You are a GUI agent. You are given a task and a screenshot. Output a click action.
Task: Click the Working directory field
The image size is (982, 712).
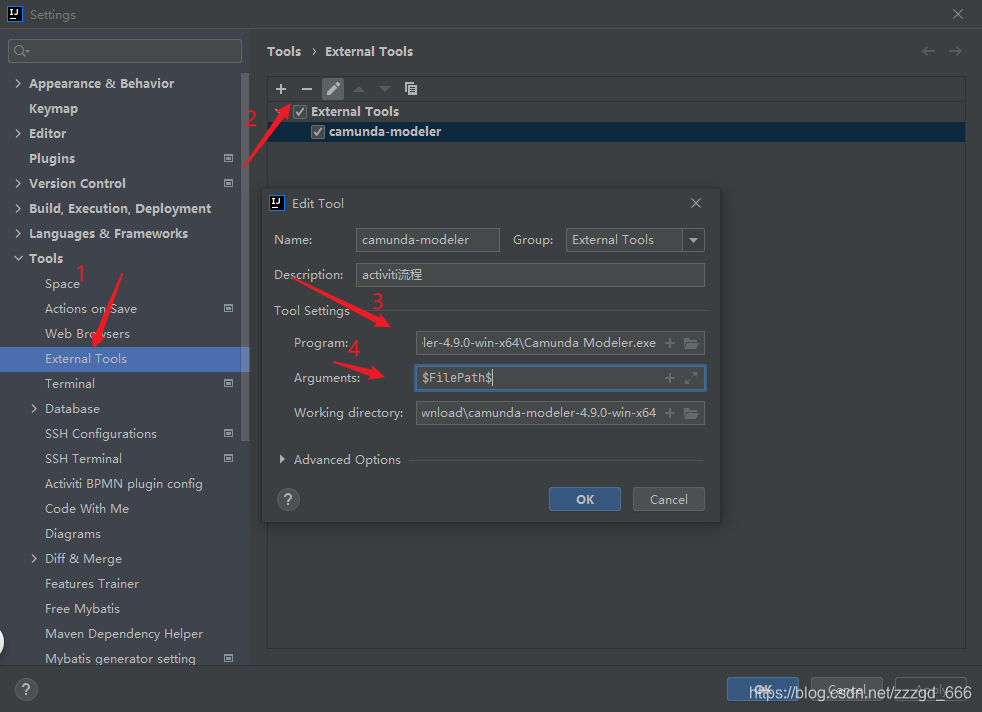tap(539, 413)
